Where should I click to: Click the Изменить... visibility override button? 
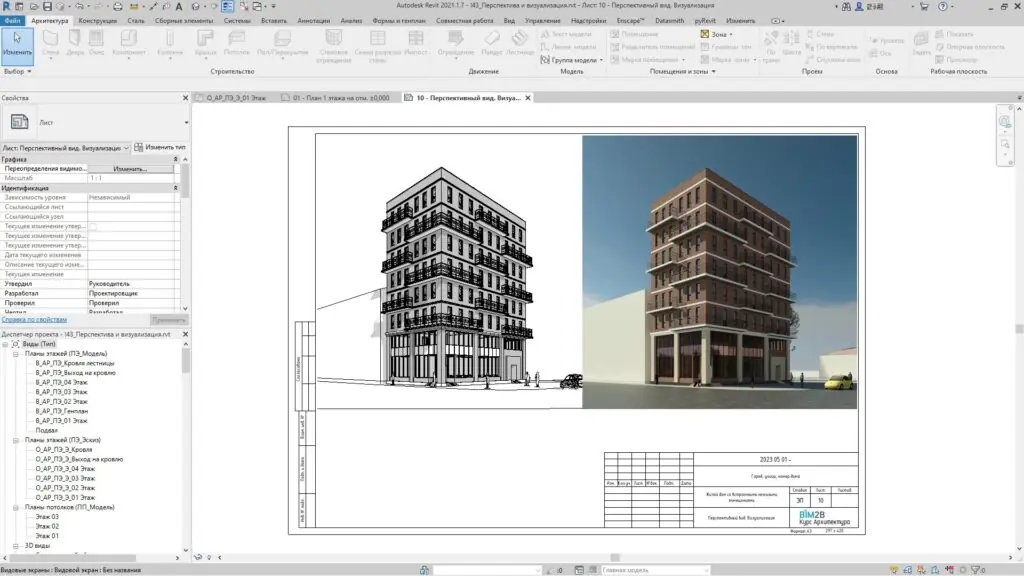click(130, 168)
